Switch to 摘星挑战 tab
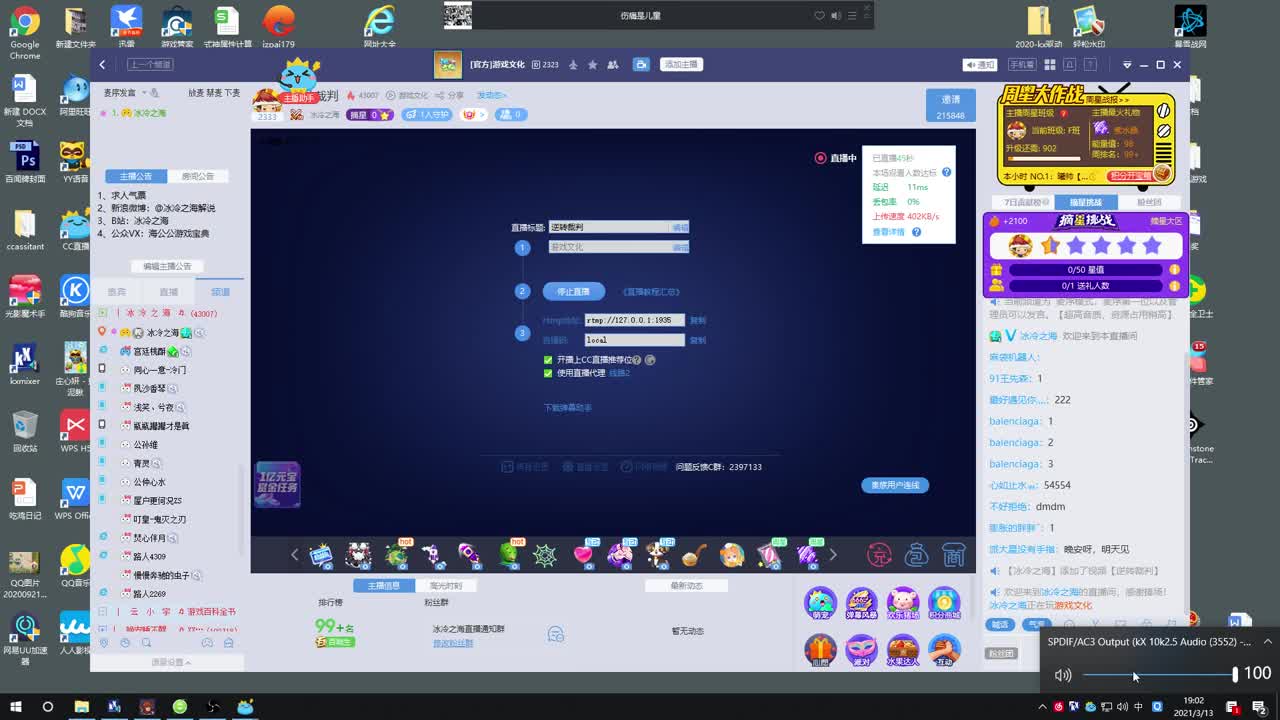The height and width of the screenshot is (720, 1280). point(1086,202)
